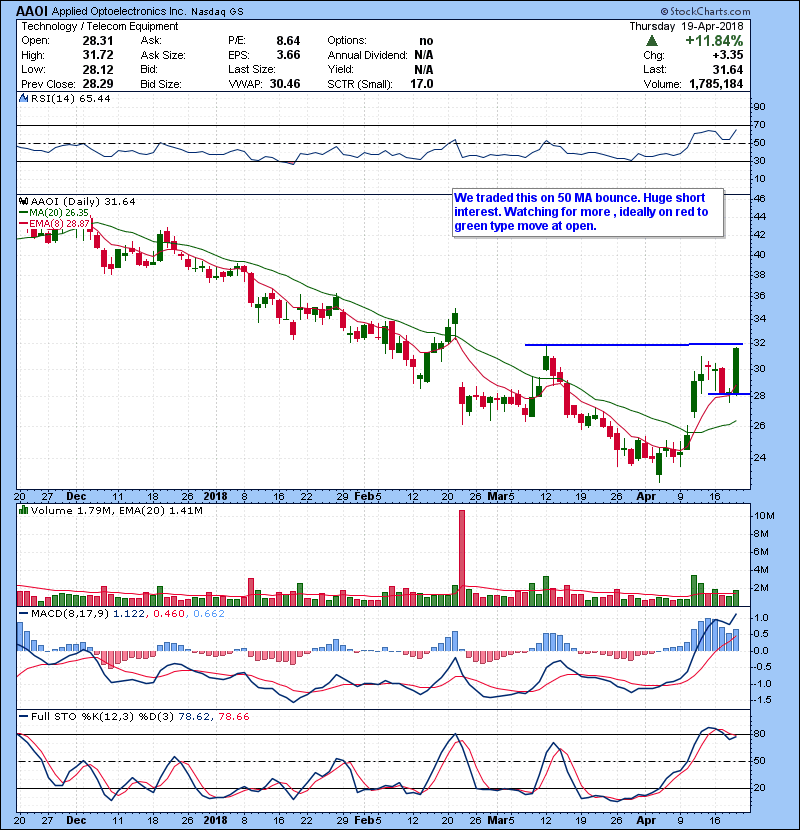Select the green MA(20) legend line marker
800x830 pixels.
tap(24, 212)
